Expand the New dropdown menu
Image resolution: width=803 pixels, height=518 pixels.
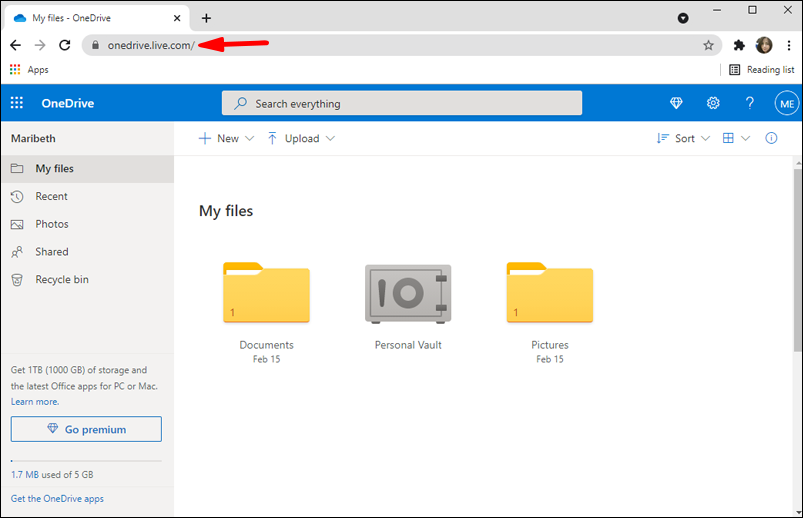pos(227,138)
